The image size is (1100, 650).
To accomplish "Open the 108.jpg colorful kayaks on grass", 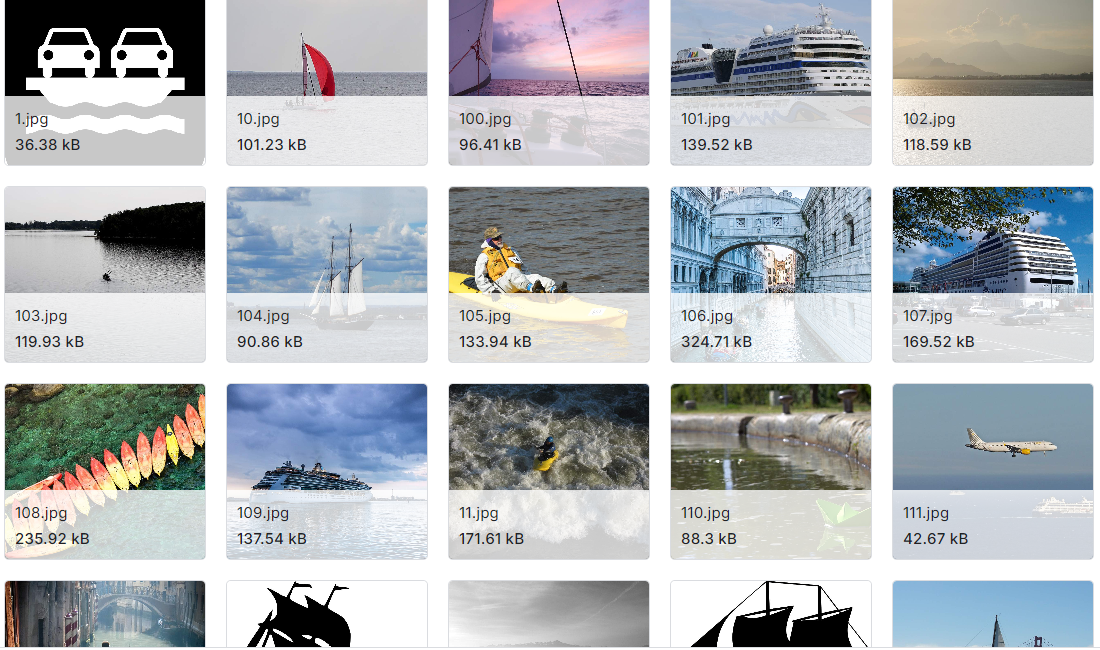I will tap(105, 471).
